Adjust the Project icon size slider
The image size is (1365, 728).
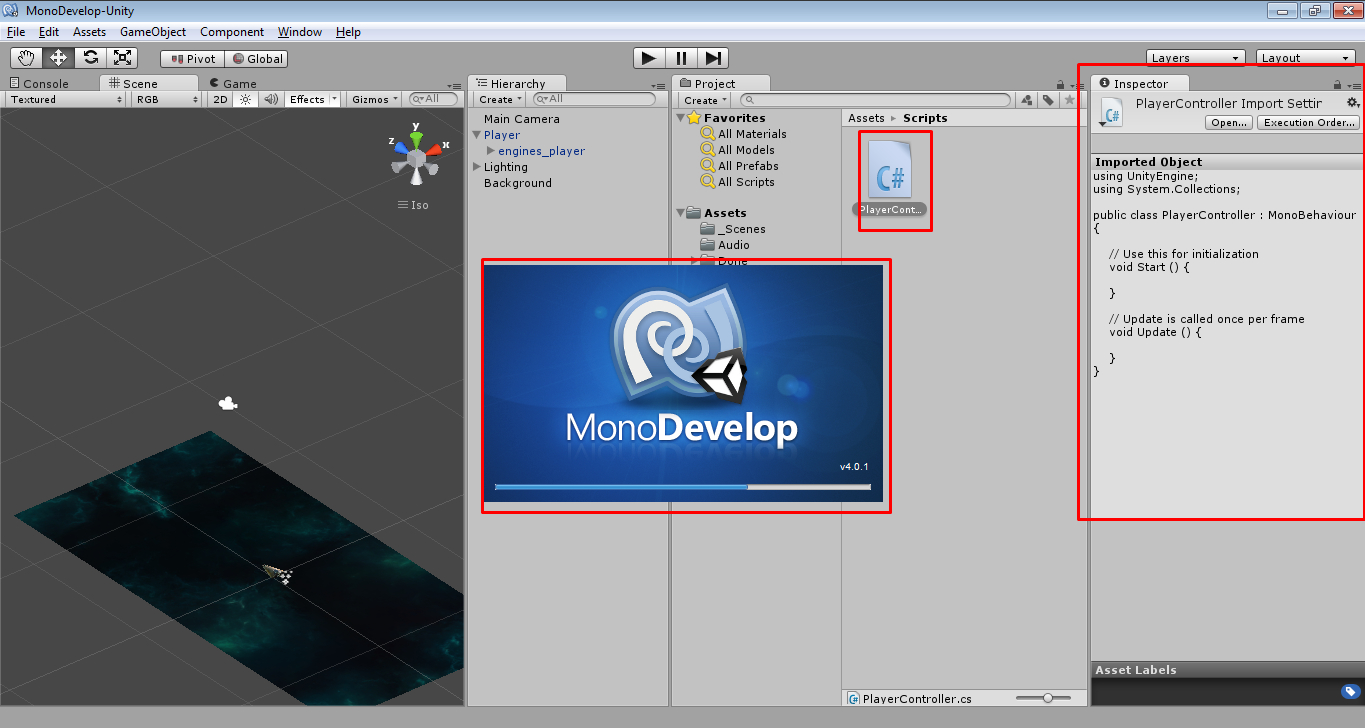(1047, 697)
